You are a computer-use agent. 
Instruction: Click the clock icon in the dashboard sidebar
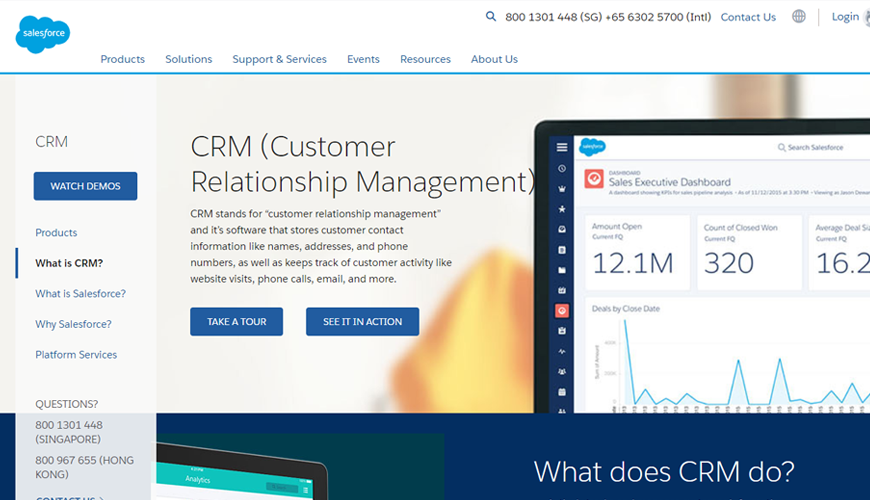tap(562, 169)
